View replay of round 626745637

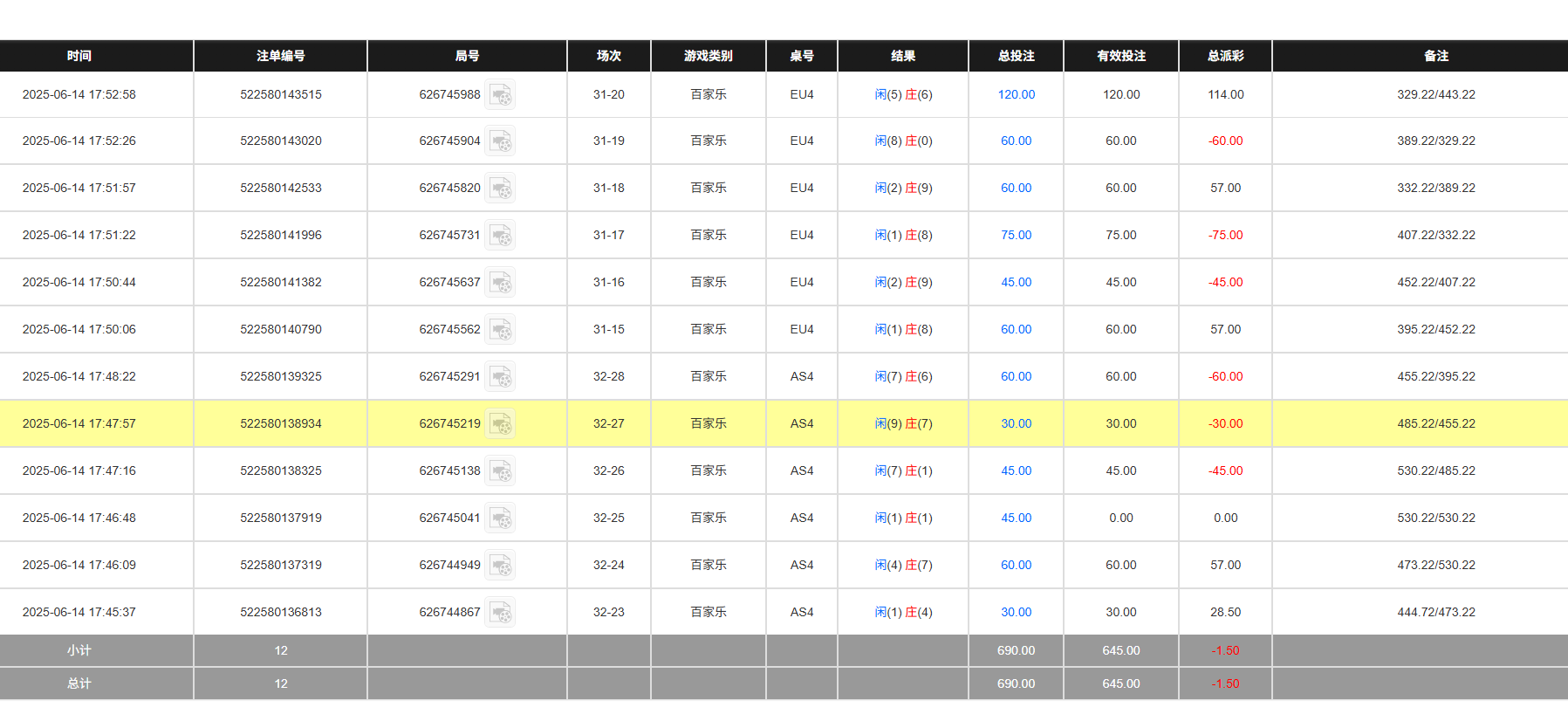point(500,283)
